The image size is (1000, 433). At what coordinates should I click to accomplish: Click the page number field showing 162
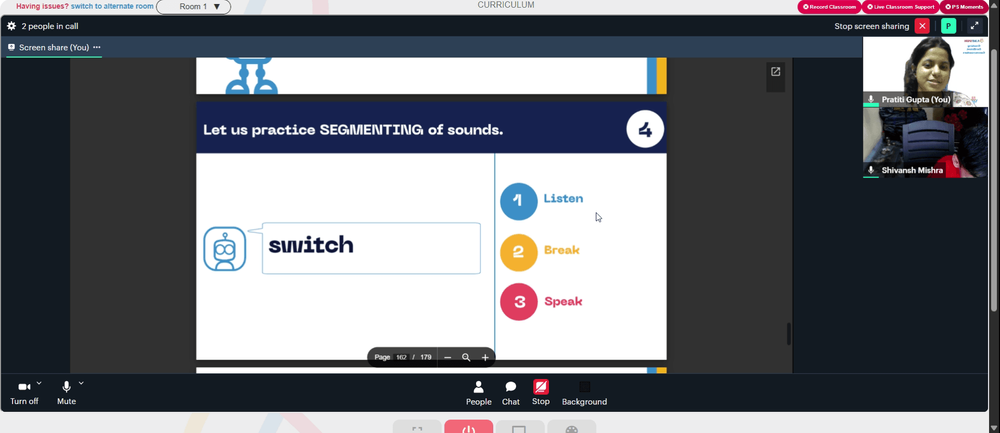click(x=401, y=357)
